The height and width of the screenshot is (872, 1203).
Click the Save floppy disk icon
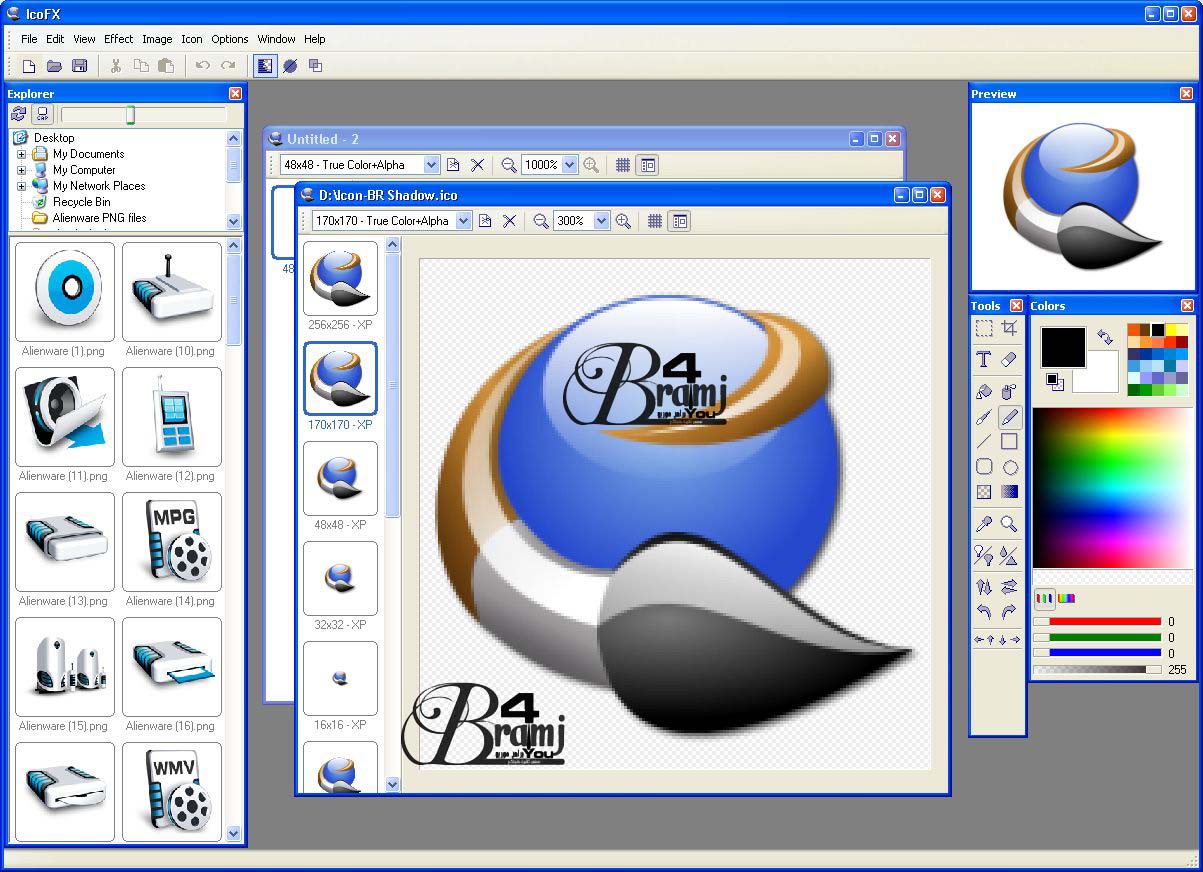point(80,66)
